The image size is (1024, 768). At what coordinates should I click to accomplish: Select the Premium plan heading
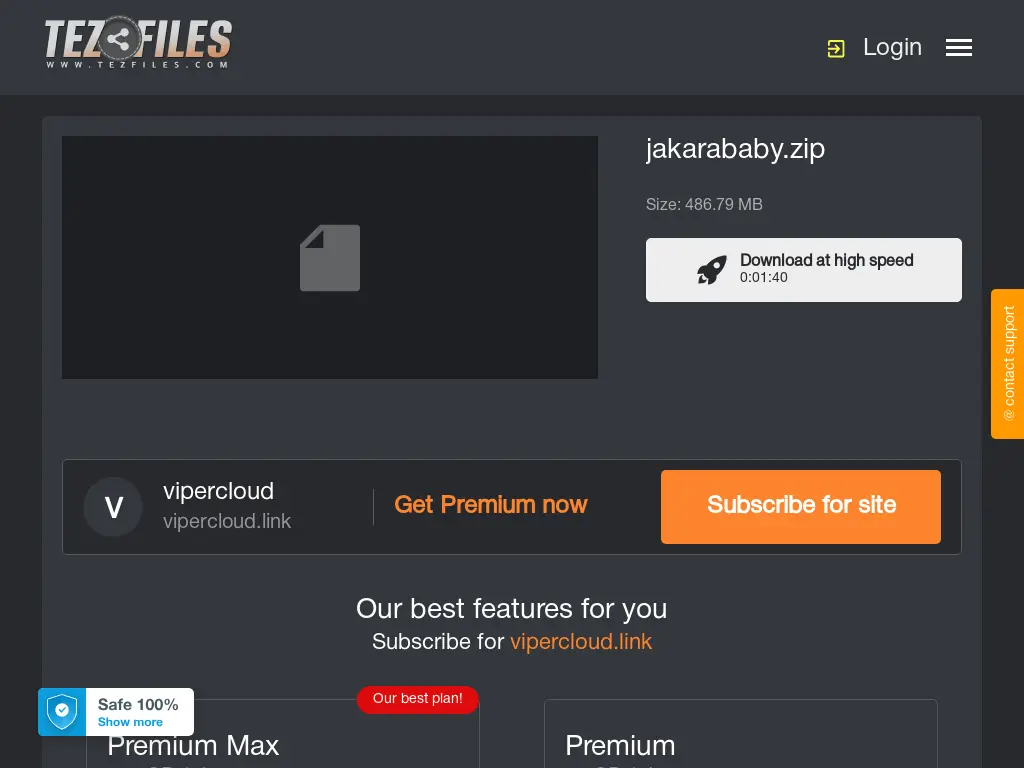coord(620,746)
